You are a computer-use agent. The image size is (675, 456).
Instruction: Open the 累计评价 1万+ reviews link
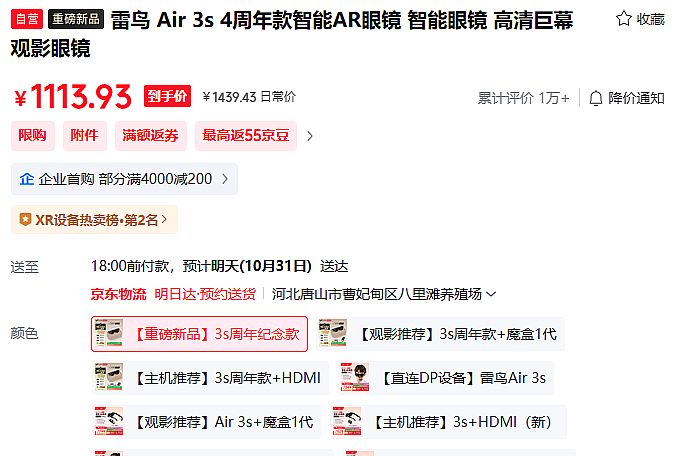(x=523, y=98)
